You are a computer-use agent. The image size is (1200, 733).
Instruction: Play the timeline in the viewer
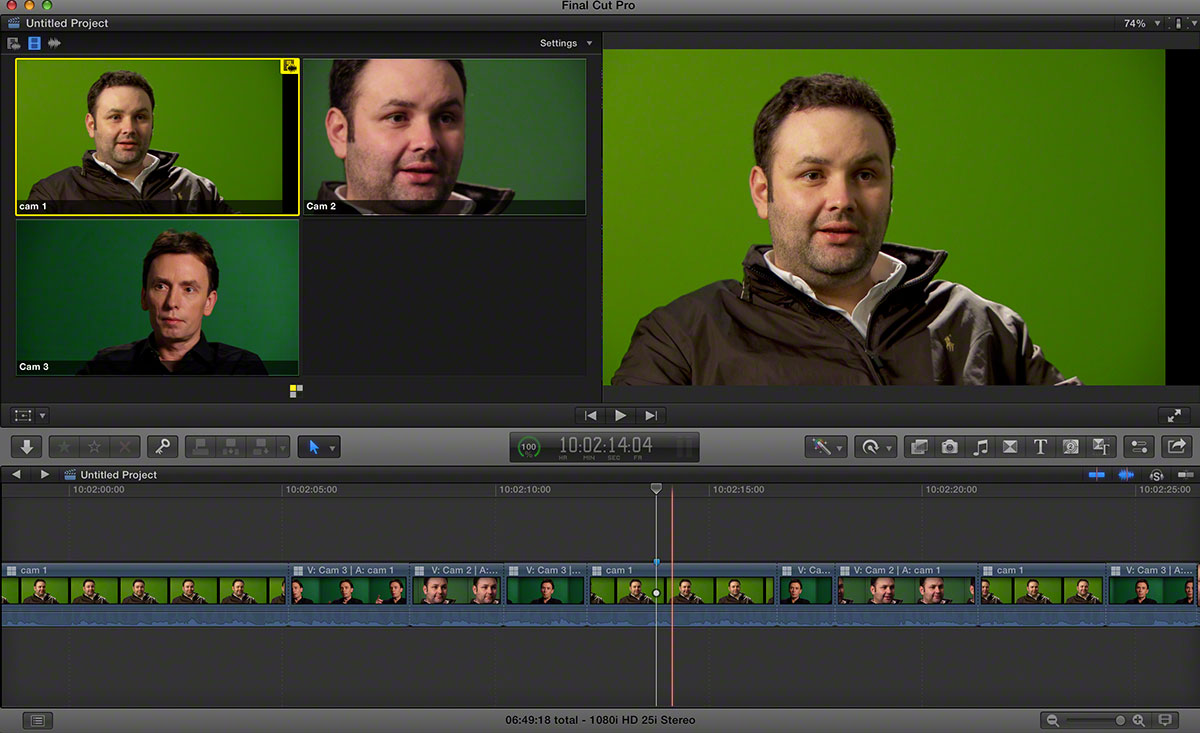[621, 415]
